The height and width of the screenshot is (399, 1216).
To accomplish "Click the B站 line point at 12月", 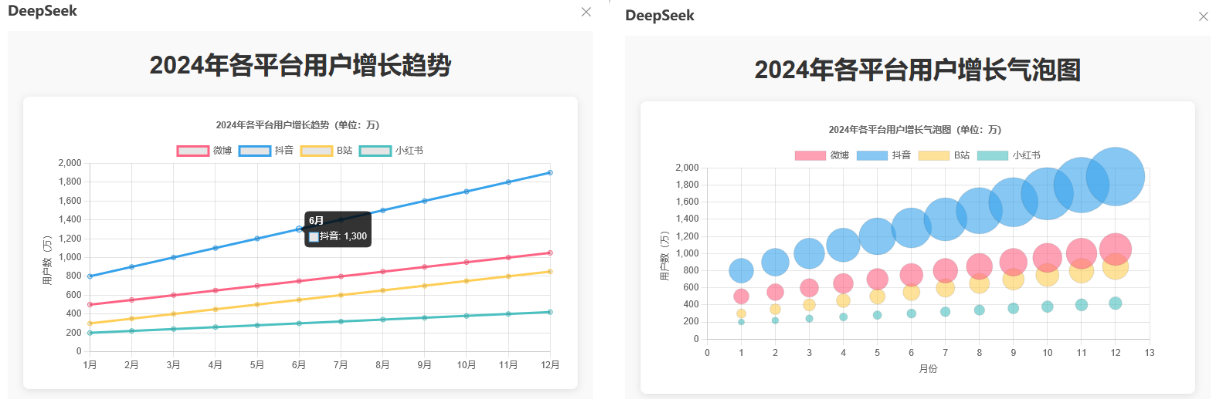I will pos(550,272).
